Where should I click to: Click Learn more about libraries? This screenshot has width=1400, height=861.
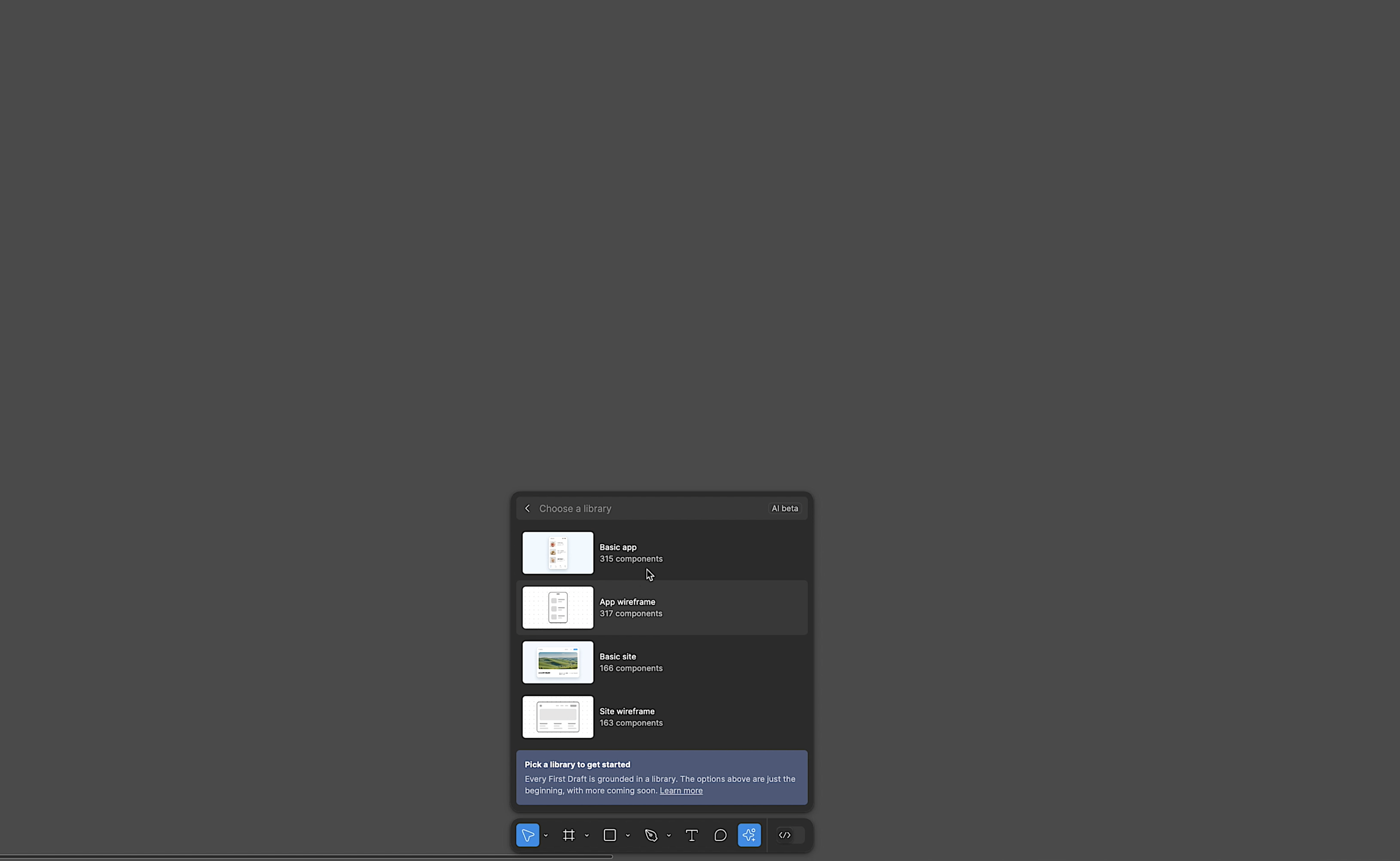click(681, 790)
